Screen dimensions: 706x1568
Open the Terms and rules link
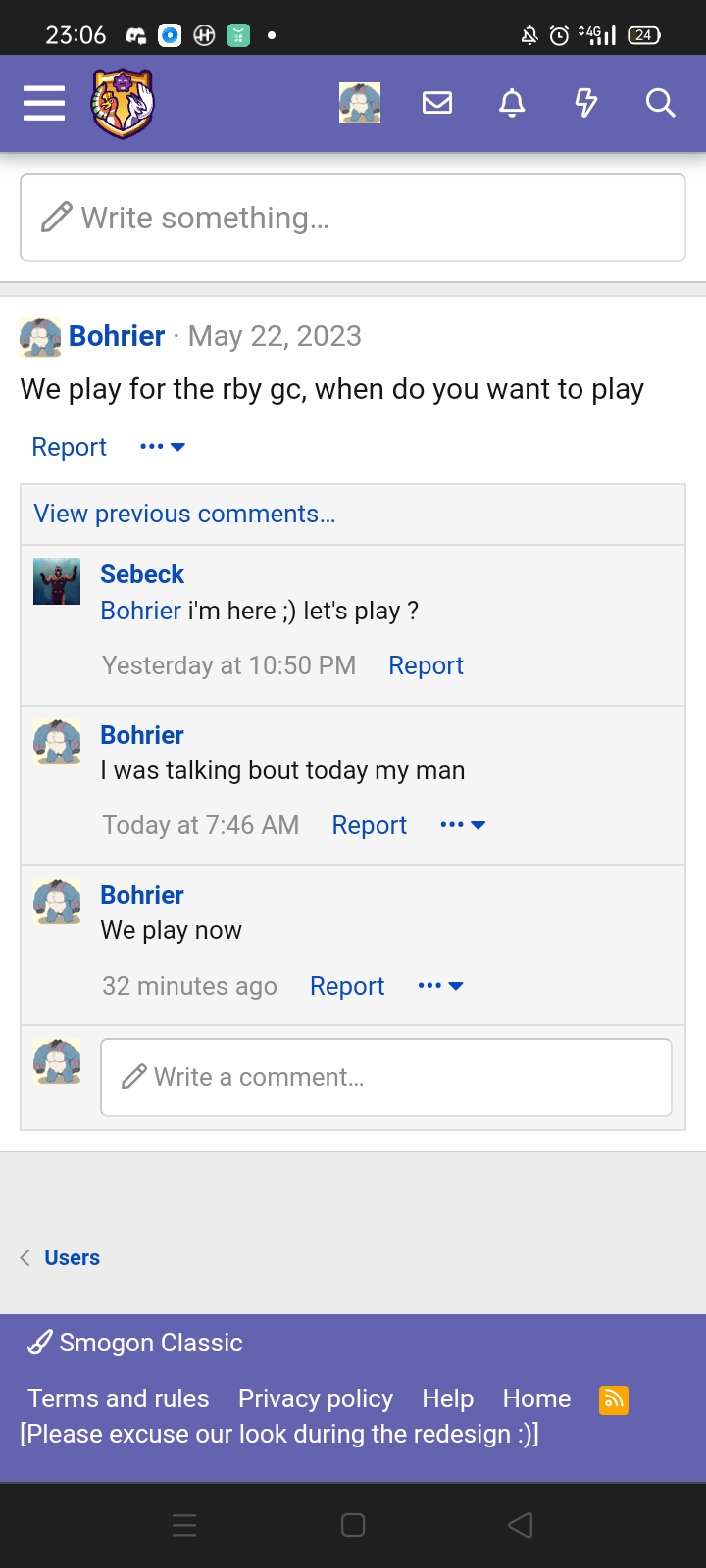[119, 1398]
